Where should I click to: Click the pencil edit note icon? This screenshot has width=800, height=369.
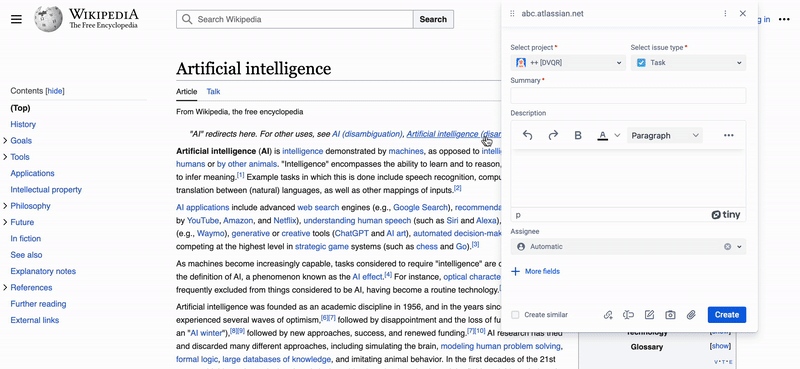pyautogui.click(x=649, y=315)
